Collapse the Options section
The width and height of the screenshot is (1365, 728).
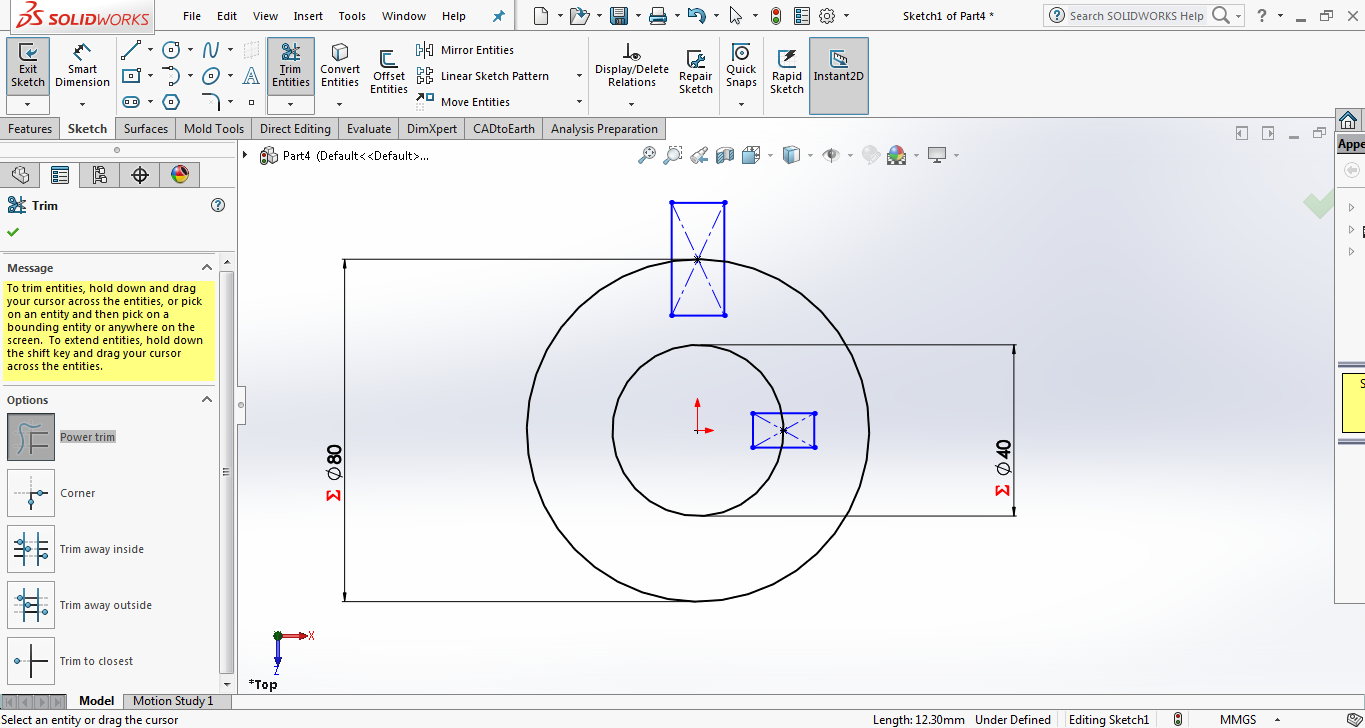[x=207, y=400]
